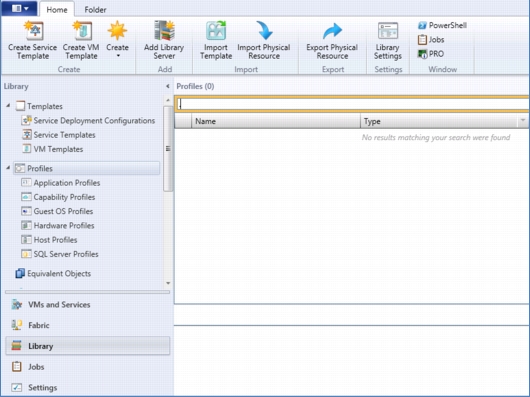Select the Templates tree item

tap(39, 106)
